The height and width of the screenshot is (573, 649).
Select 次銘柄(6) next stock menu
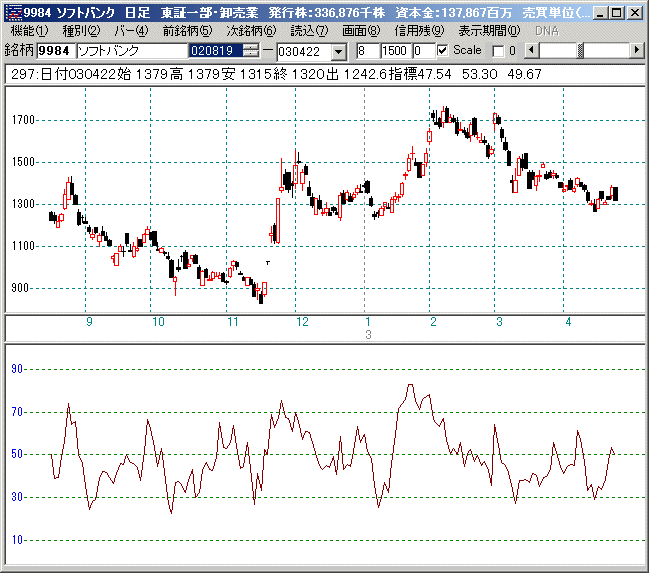(x=251, y=31)
